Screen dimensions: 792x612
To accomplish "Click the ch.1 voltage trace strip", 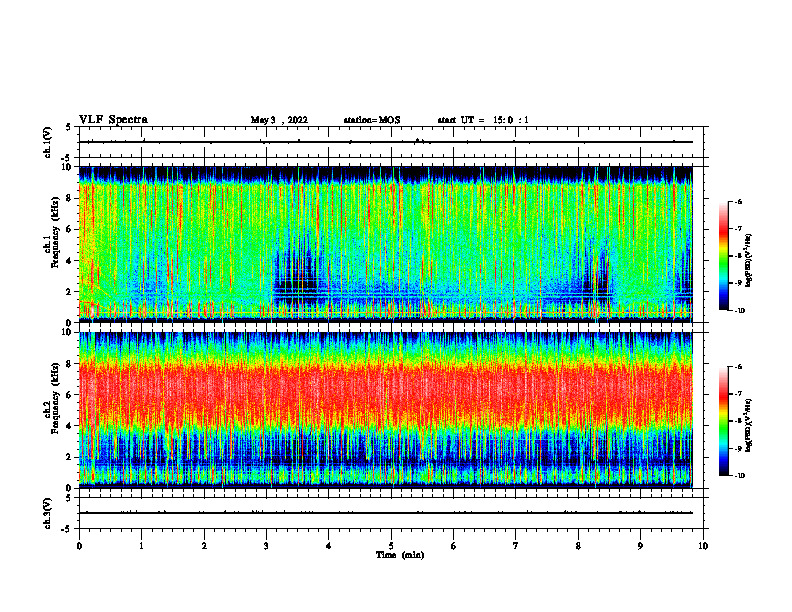I will point(393,142).
